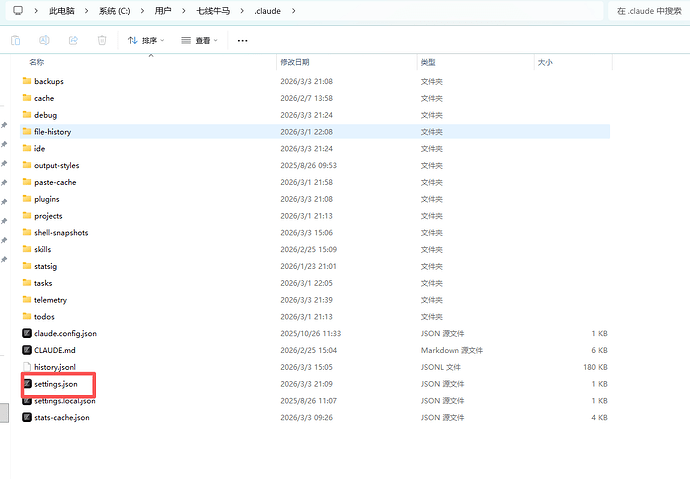The height and width of the screenshot is (479, 690).
Task: Click the rename icon in toolbar
Action: (44, 40)
